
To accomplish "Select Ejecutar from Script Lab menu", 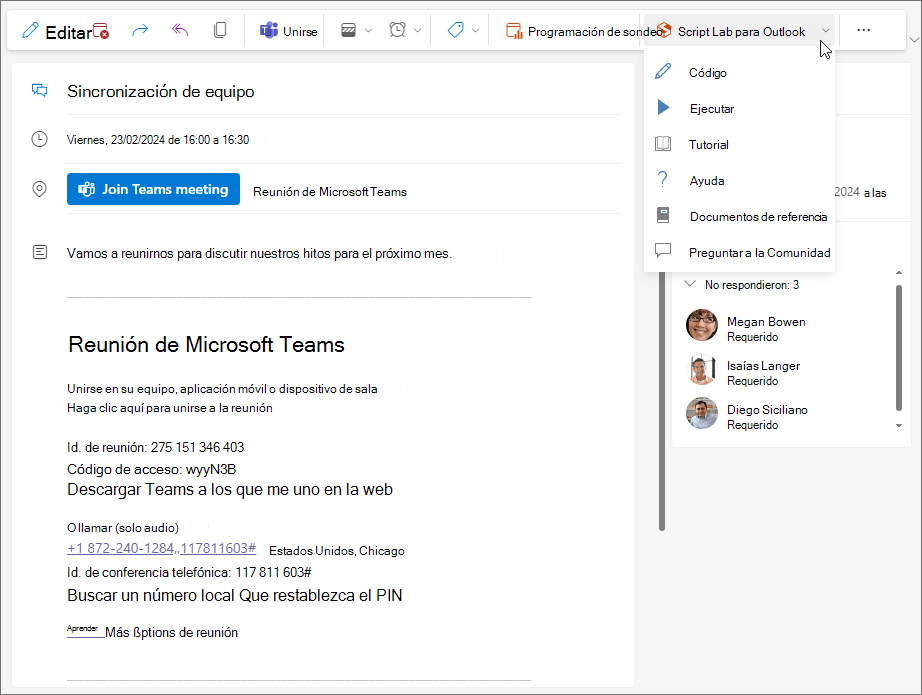I will coord(739,108).
